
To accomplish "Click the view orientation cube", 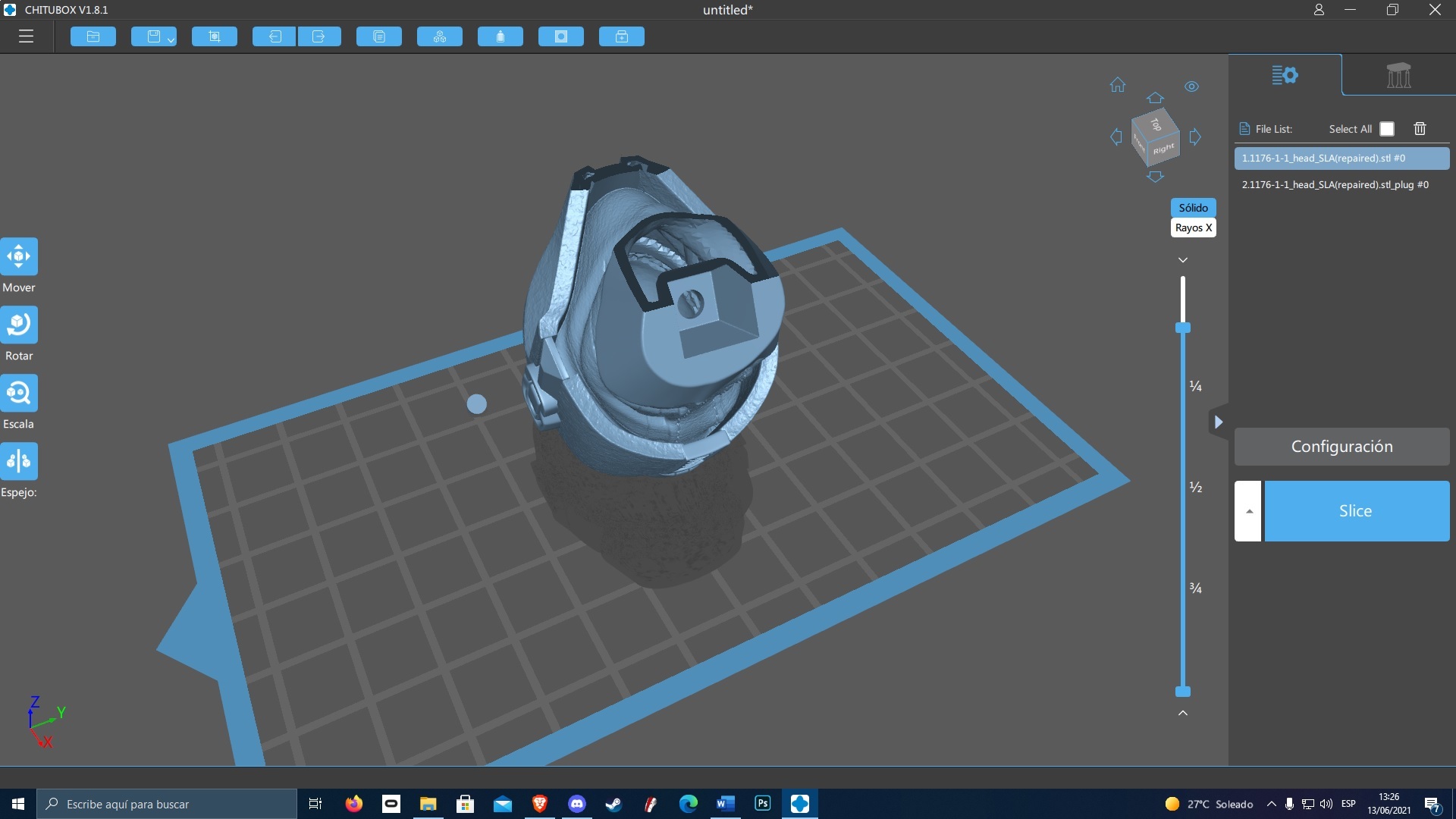I will coord(1156,138).
